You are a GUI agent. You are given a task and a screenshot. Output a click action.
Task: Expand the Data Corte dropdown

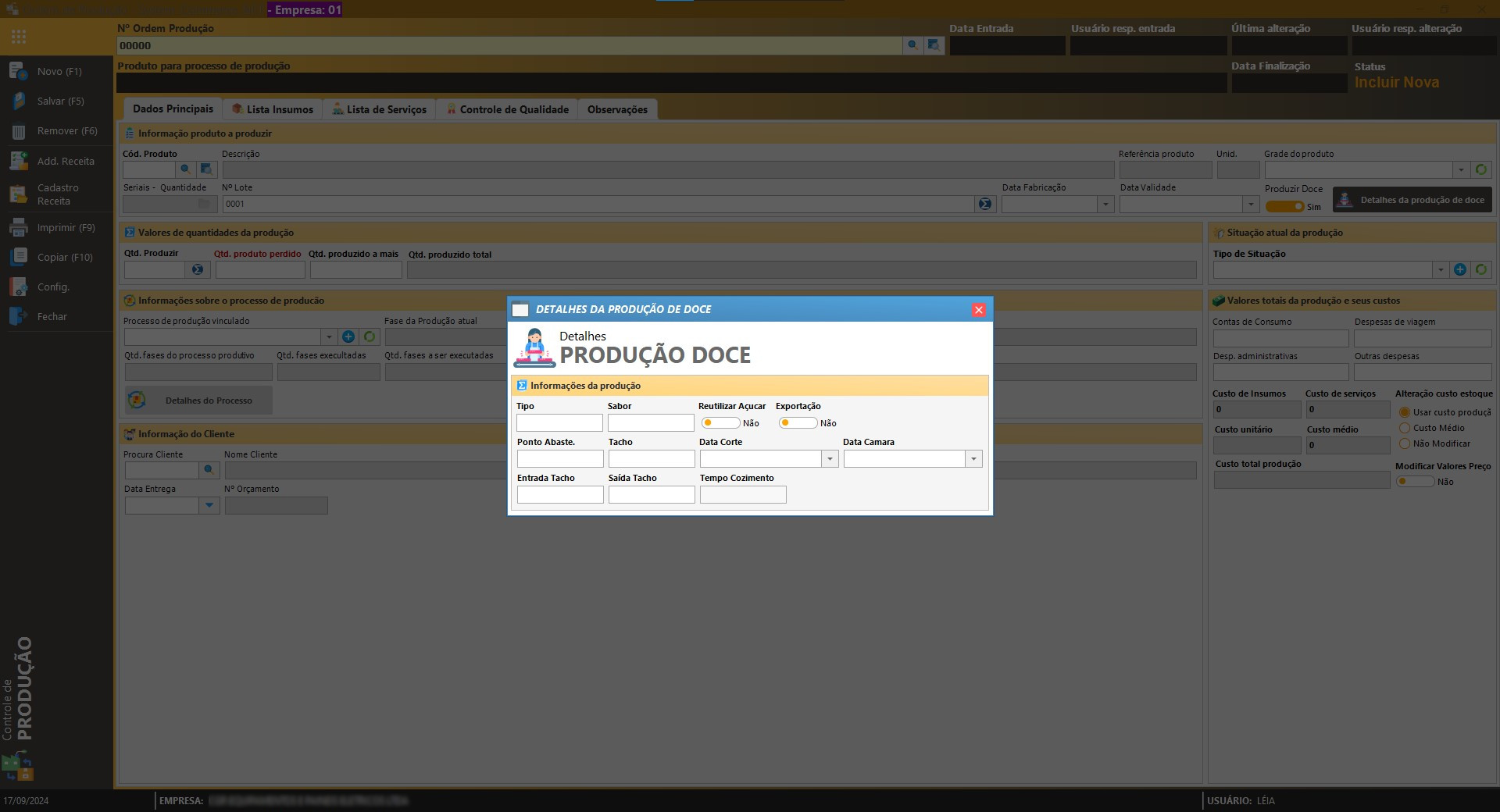coord(830,459)
